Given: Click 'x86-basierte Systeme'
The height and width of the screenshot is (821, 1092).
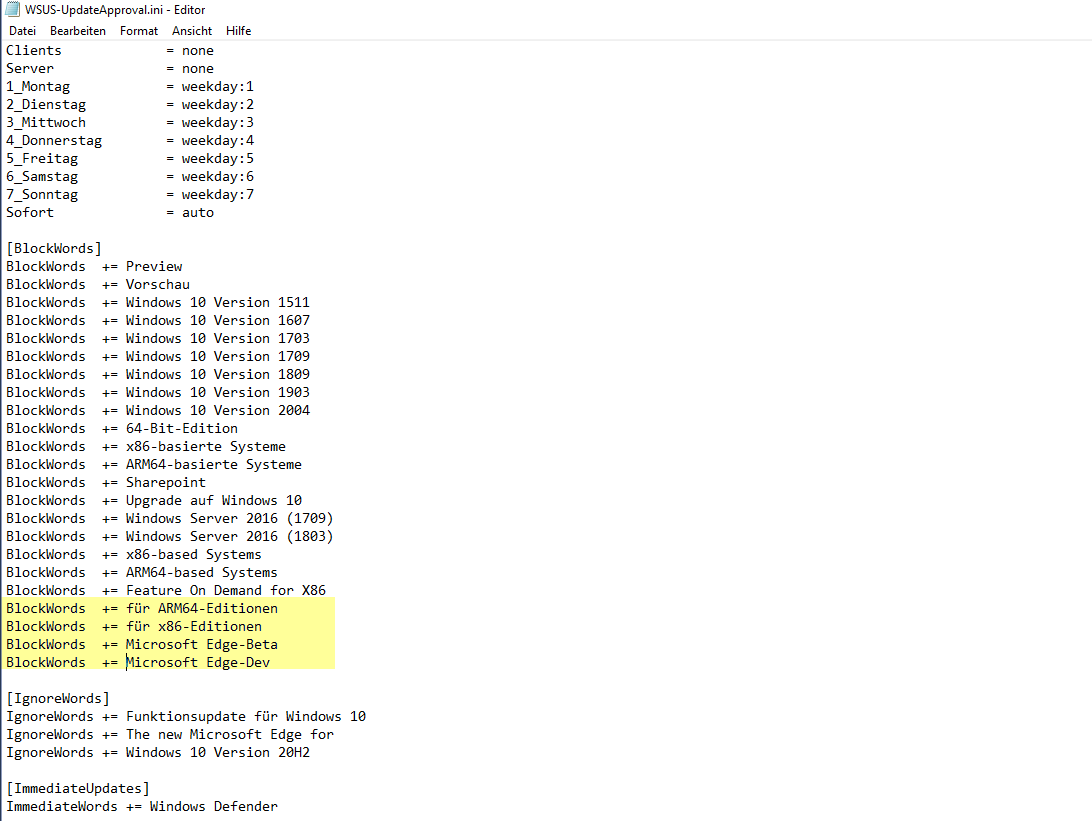Looking at the screenshot, I should pos(205,447).
